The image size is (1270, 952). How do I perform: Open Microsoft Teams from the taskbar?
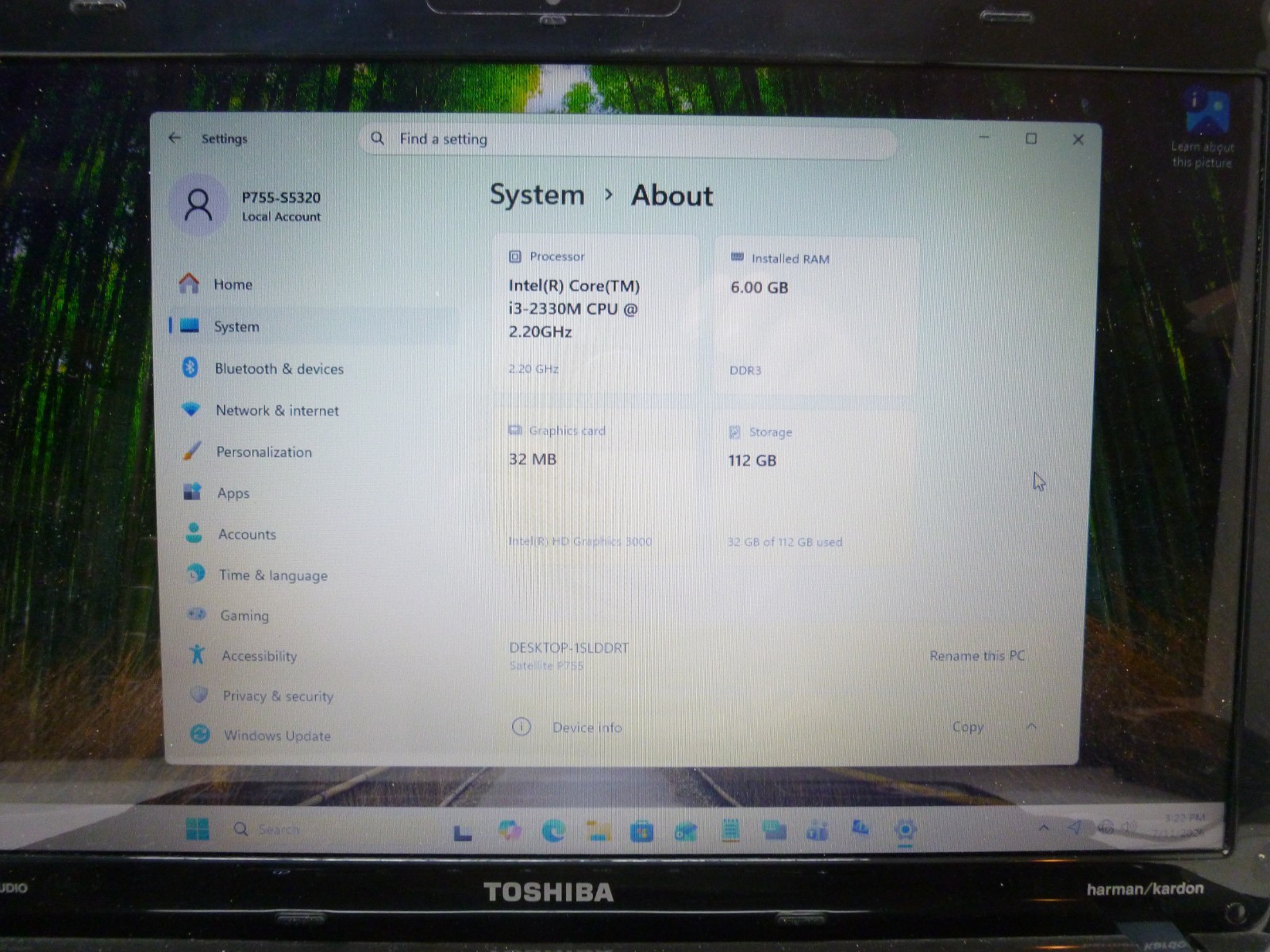pyautogui.click(x=818, y=831)
